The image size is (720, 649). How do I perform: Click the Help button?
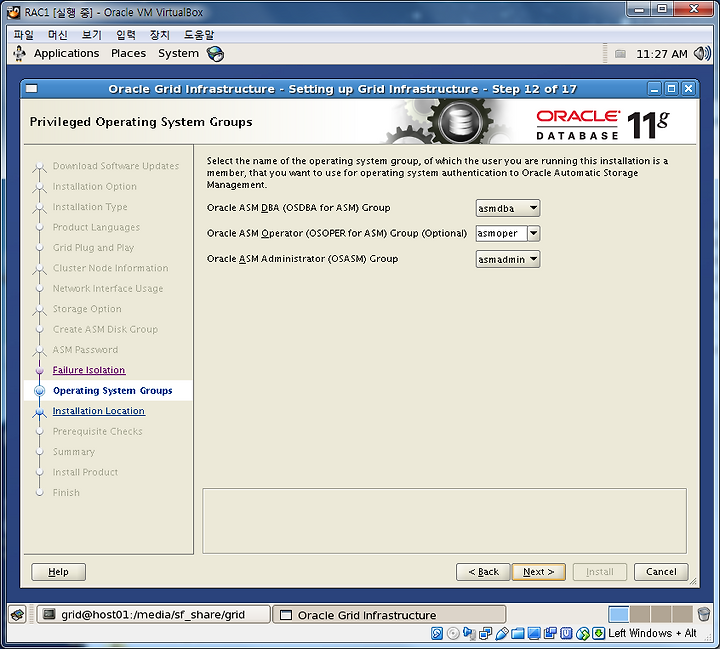click(x=58, y=572)
